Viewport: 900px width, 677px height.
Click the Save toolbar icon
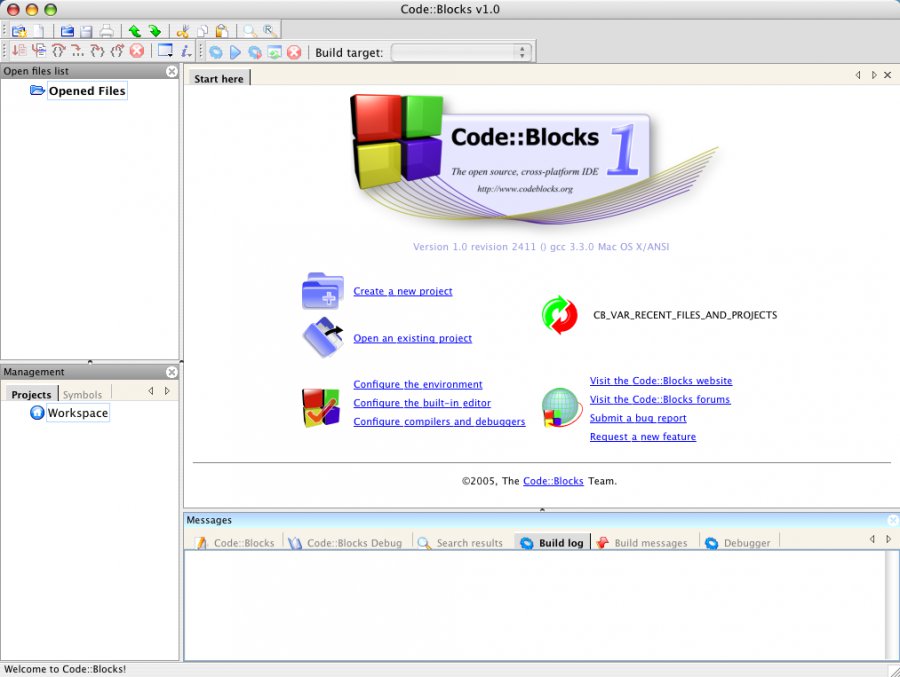point(87,31)
